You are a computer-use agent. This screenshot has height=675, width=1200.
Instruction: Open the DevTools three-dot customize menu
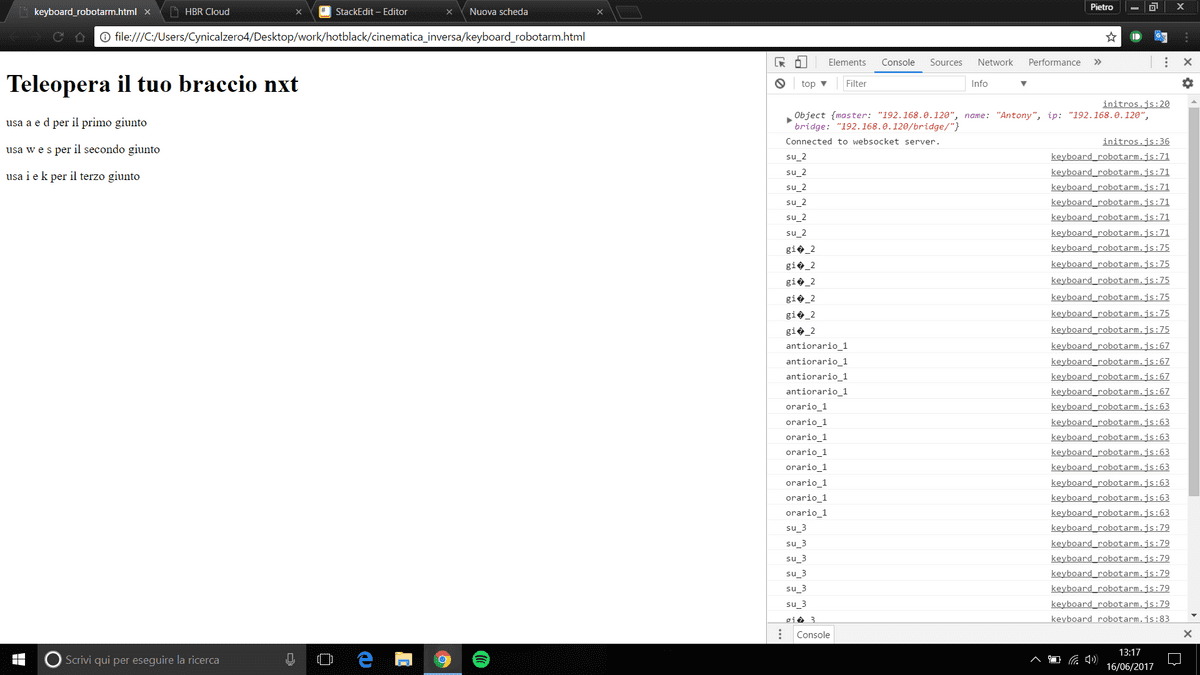click(x=1165, y=62)
